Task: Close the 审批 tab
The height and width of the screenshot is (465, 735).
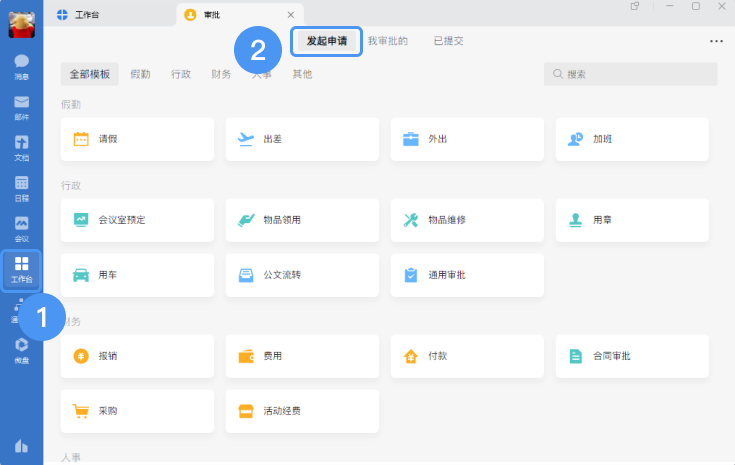Action: [290, 15]
